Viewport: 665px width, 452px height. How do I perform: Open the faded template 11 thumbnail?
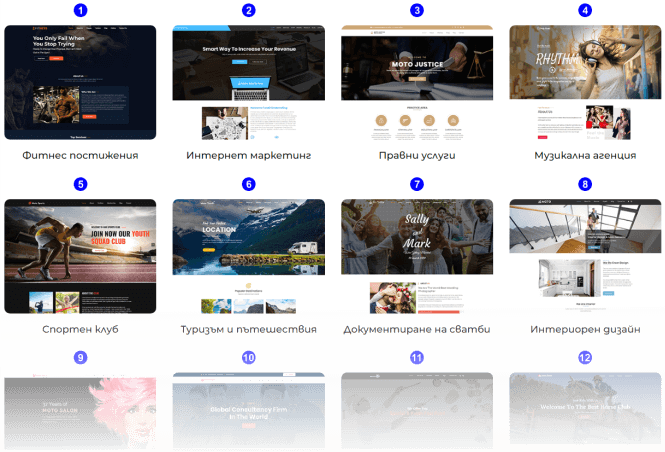coord(417,411)
